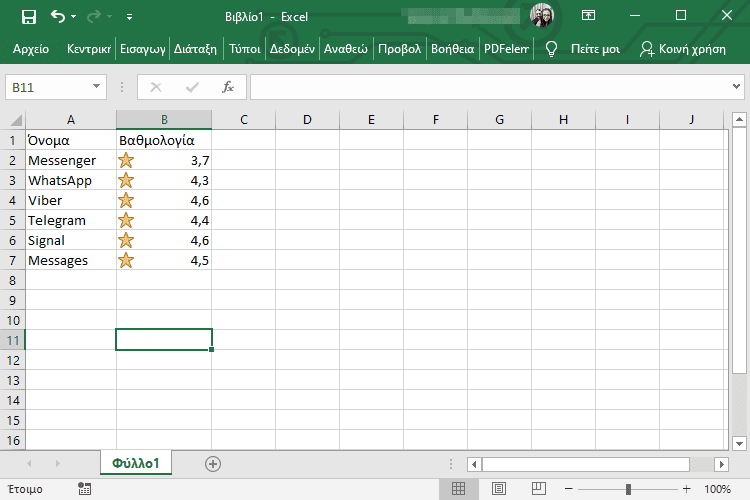Viewport: 750px width, 500px height.
Task: Click the Insert Function fx icon
Action: (228, 87)
